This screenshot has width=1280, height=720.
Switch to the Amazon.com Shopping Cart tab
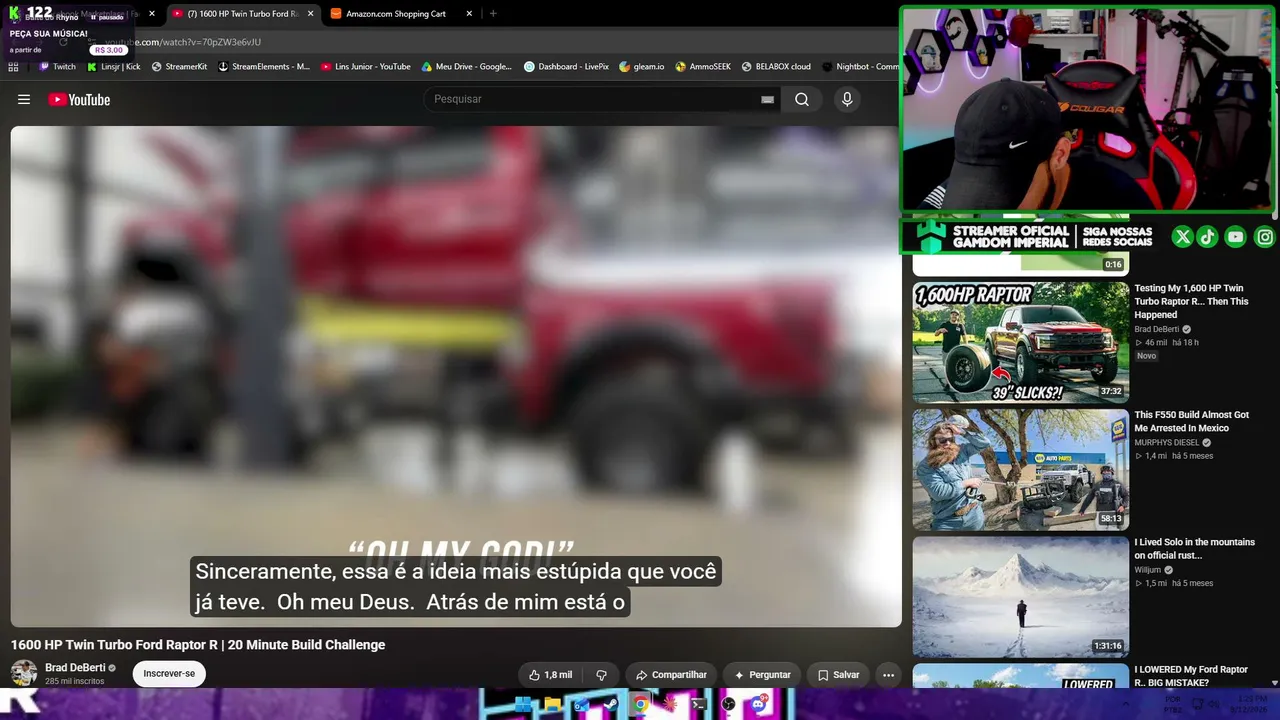(x=395, y=14)
